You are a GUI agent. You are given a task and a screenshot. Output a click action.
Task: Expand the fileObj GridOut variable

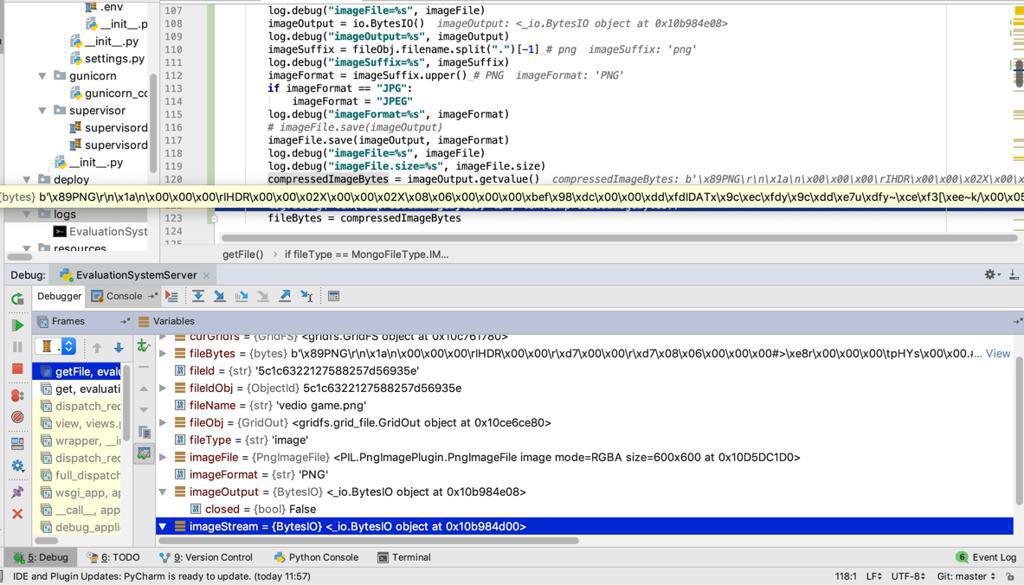coord(163,422)
